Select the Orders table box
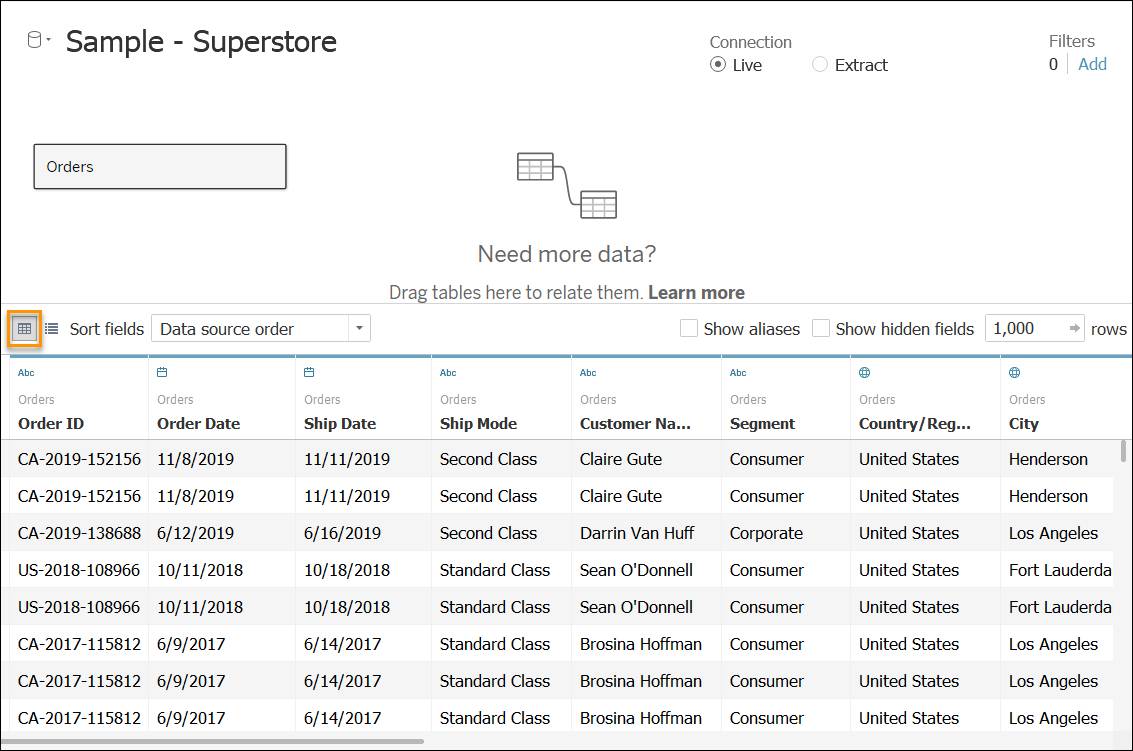Viewport: 1133px width, 751px height. tap(160, 166)
